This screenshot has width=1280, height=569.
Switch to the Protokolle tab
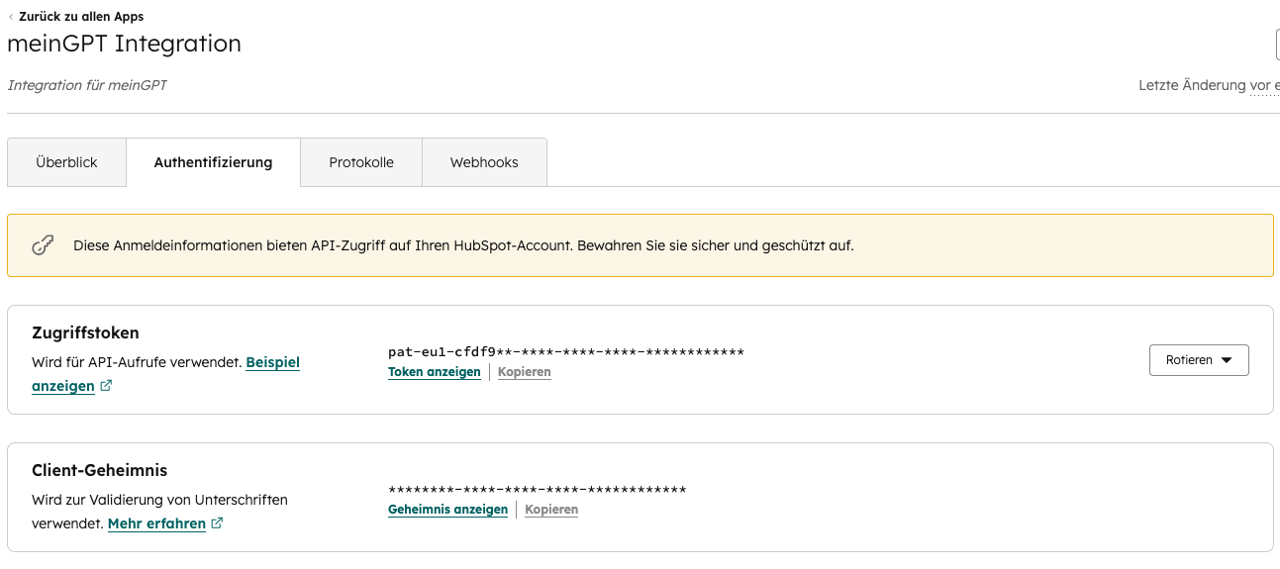tap(361, 162)
